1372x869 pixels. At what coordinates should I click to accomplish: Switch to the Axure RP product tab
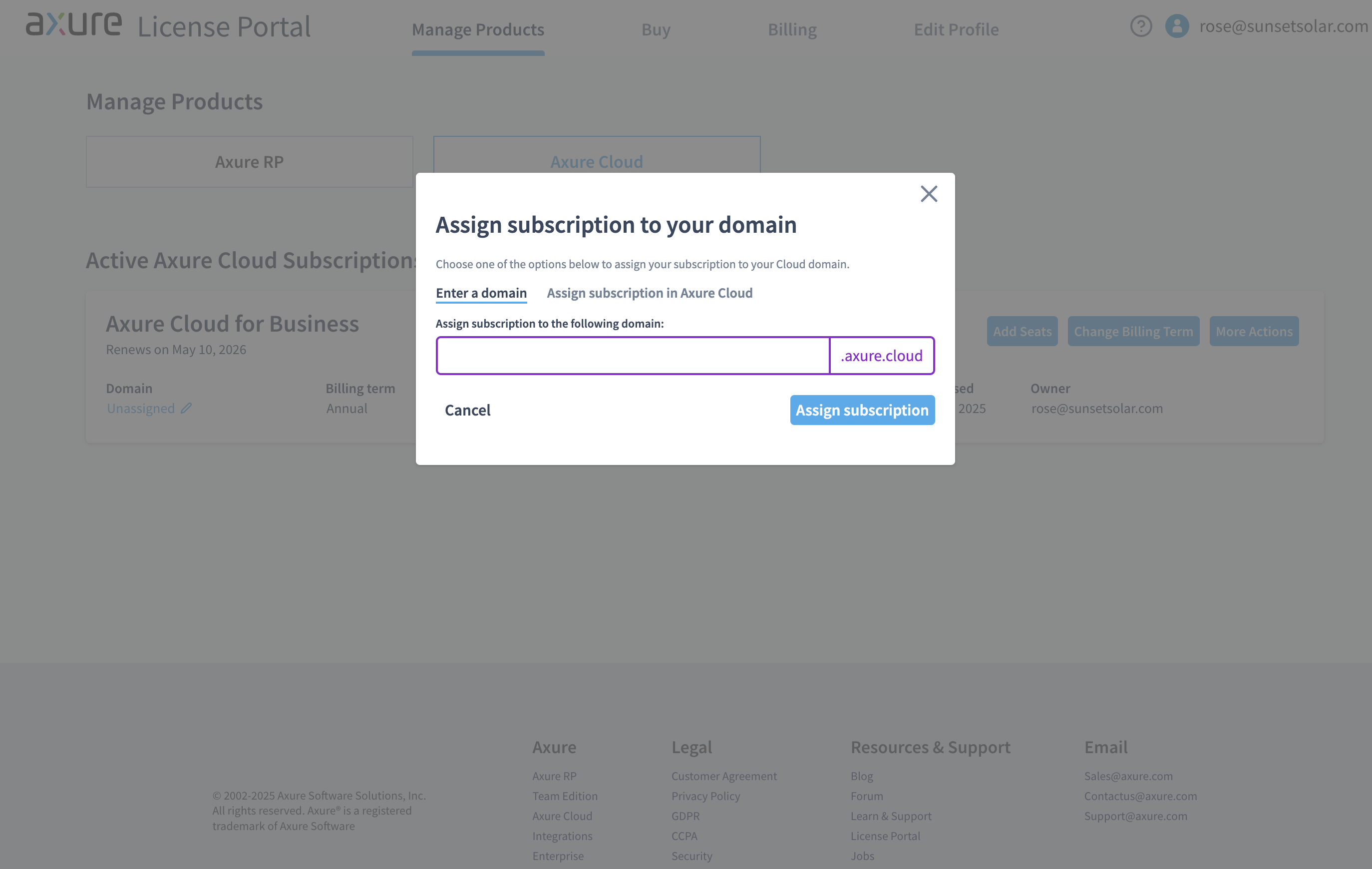tap(249, 162)
